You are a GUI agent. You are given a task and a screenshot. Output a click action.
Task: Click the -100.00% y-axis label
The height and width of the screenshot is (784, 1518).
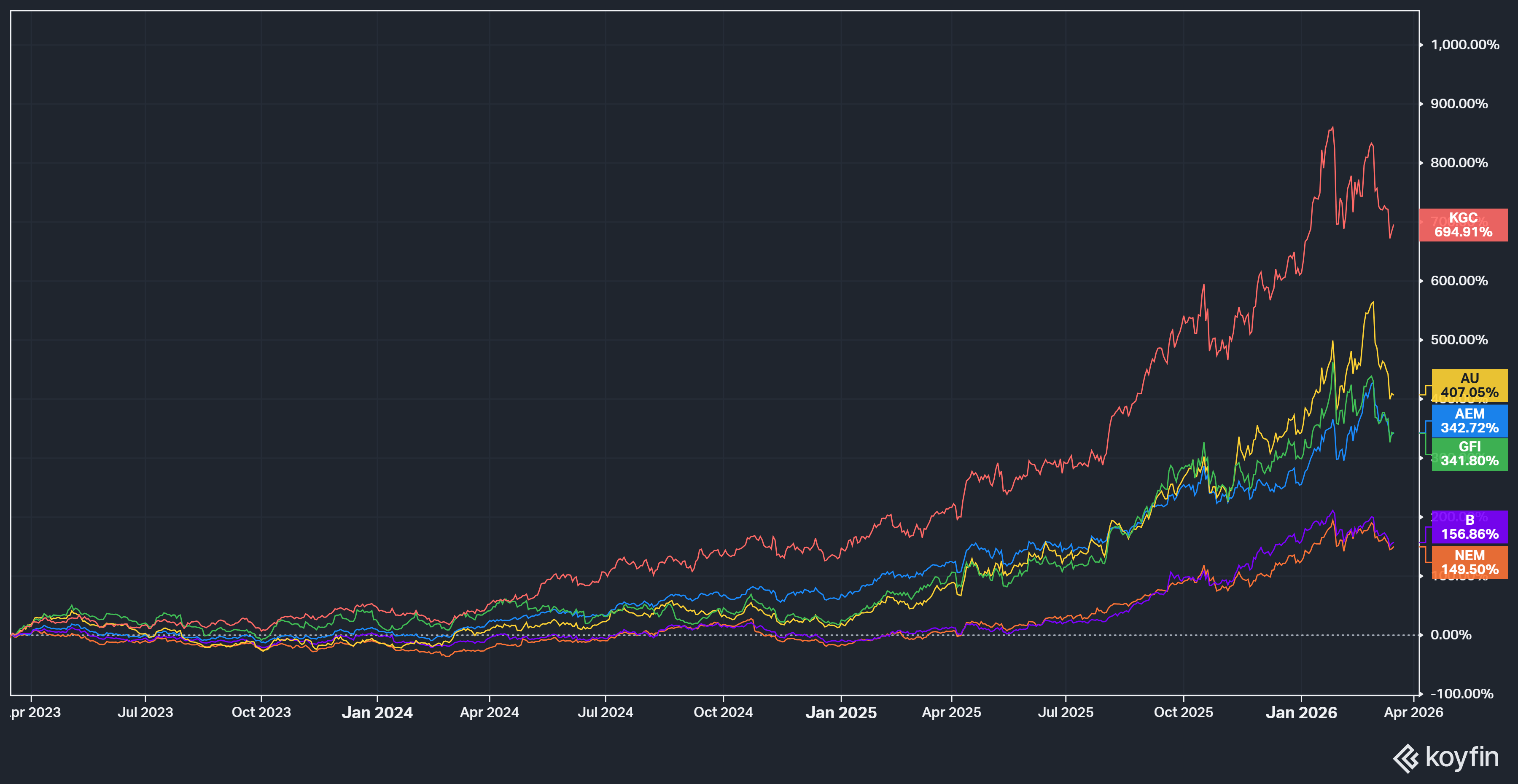coord(1461,694)
